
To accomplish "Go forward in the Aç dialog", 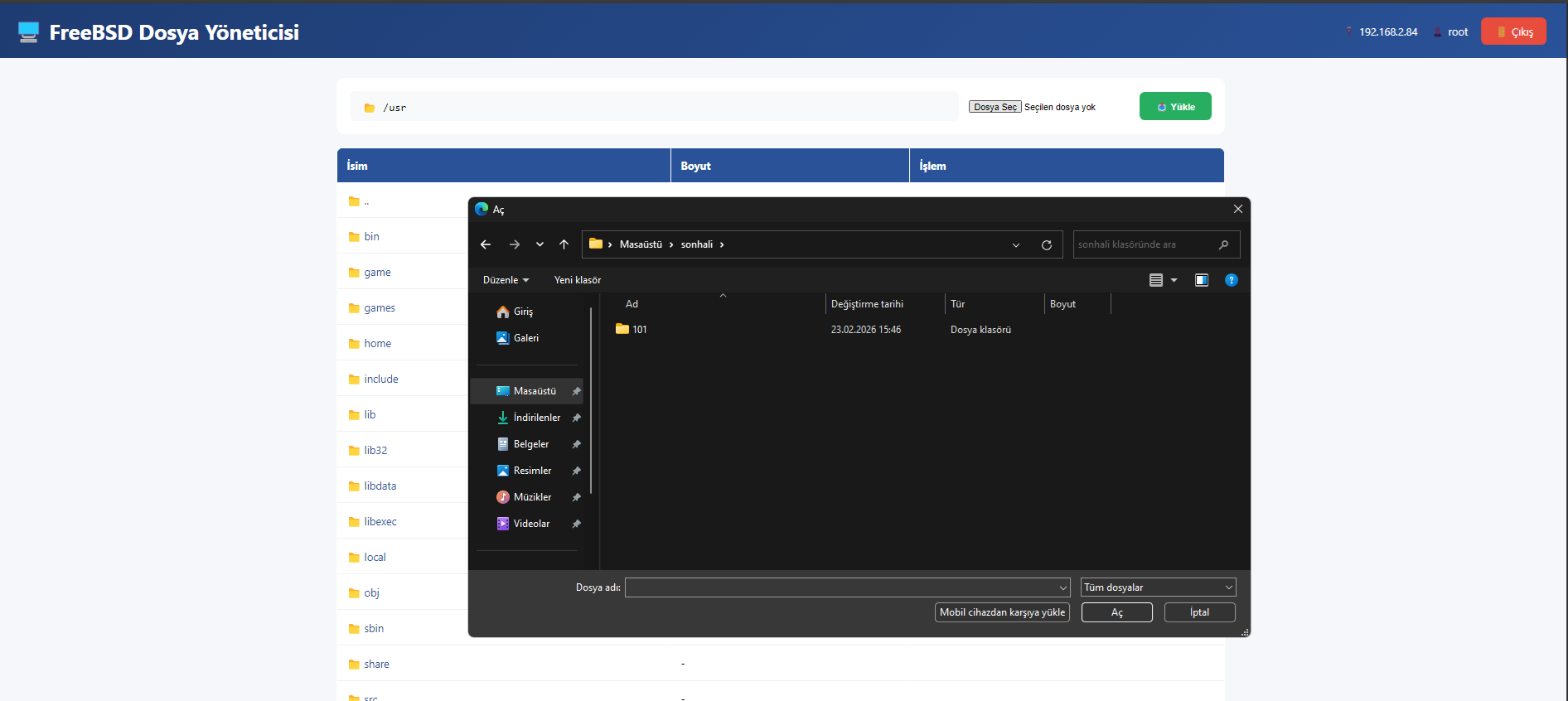I will 515,244.
